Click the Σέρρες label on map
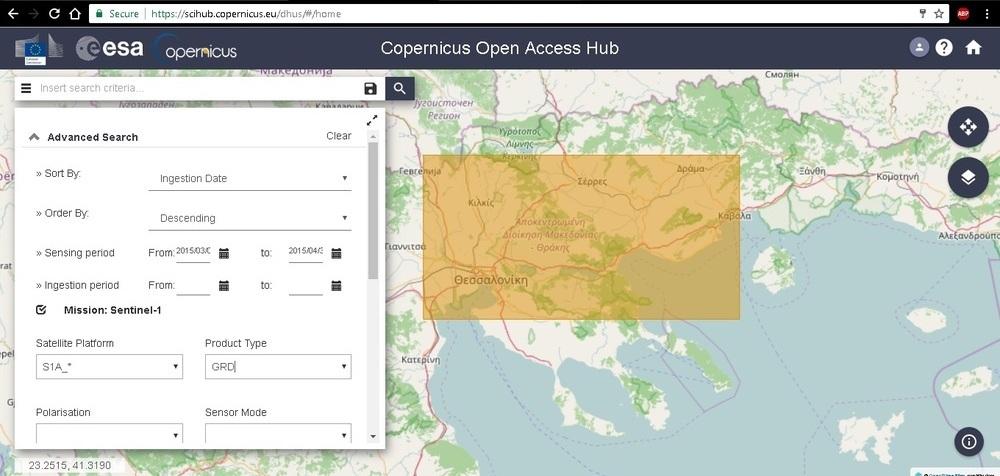This screenshot has height=476, width=1000. click(x=592, y=181)
